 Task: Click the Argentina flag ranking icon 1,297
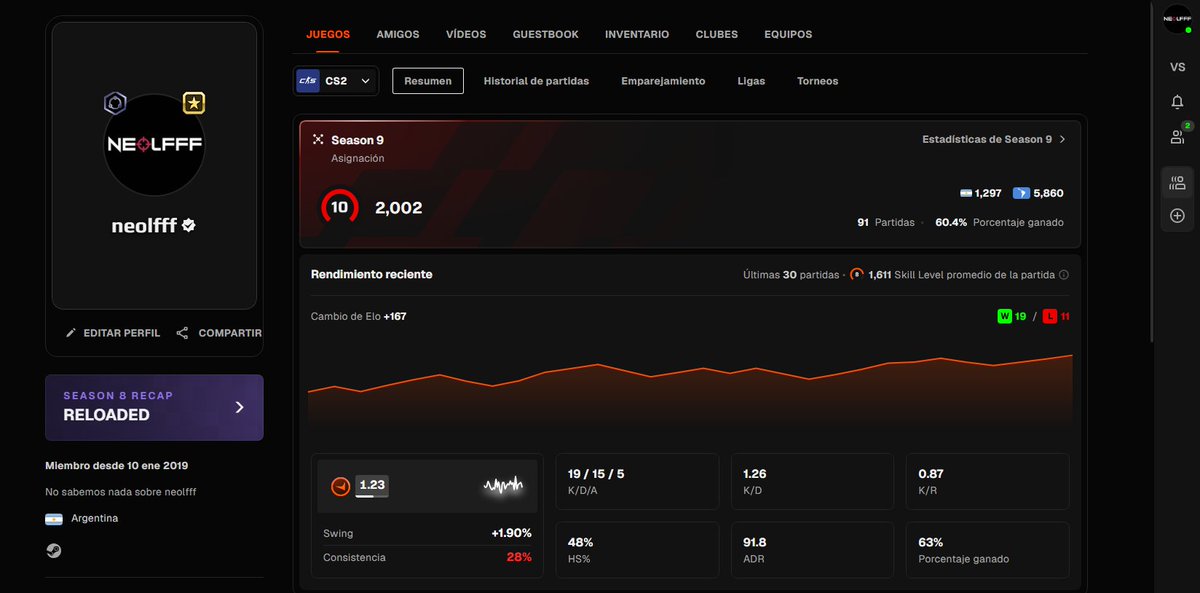click(x=966, y=193)
